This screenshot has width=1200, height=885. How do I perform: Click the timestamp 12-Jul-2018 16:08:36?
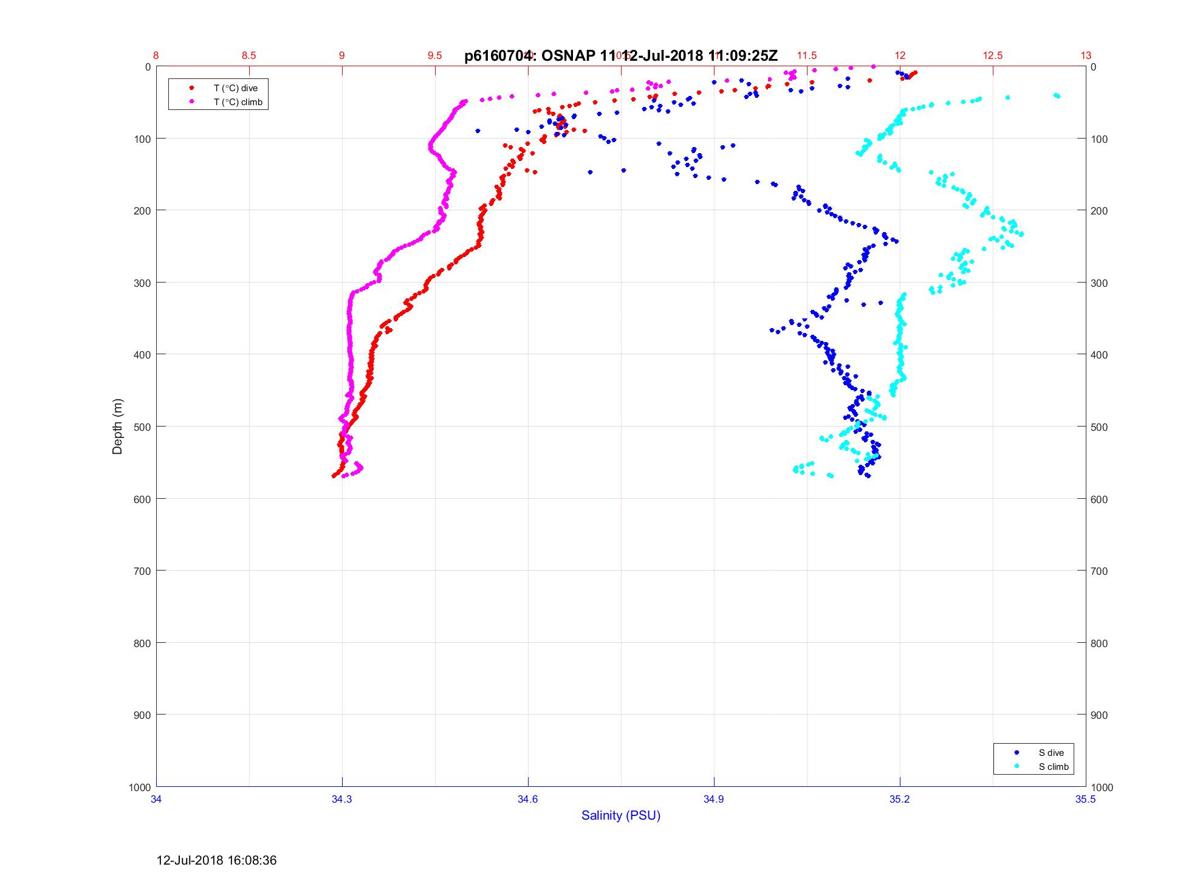click(216, 859)
